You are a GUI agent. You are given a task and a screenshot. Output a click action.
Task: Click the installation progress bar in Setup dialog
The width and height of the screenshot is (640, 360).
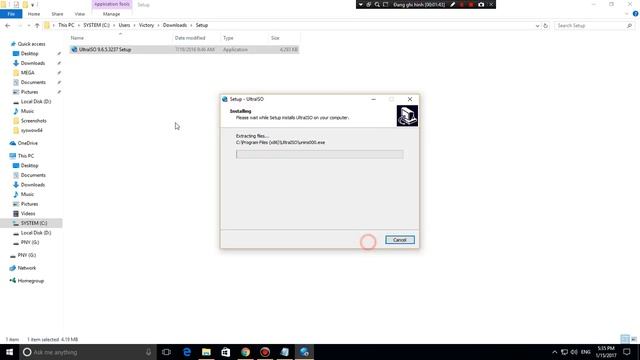320,154
